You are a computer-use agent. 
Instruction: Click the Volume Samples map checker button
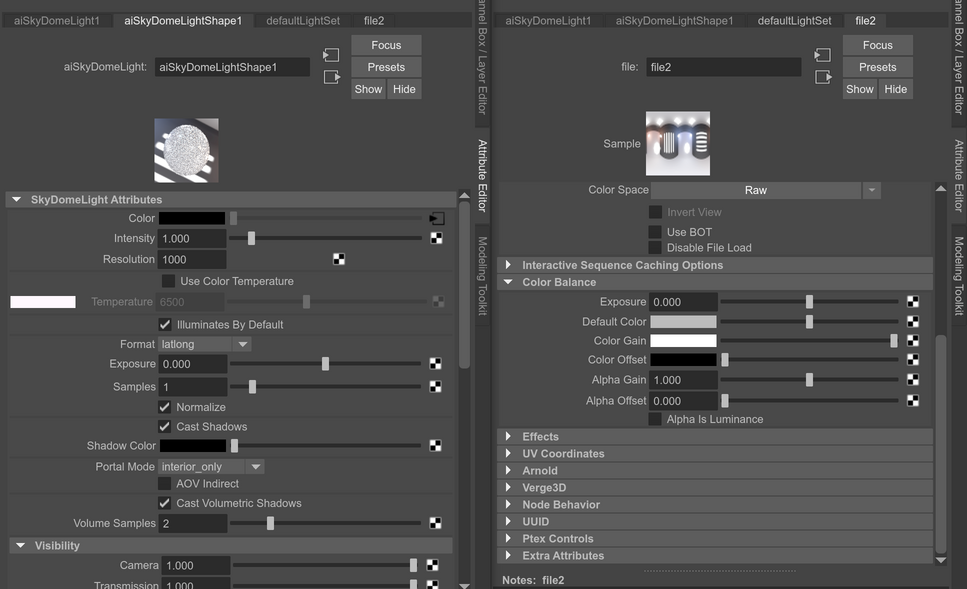pos(435,523)
